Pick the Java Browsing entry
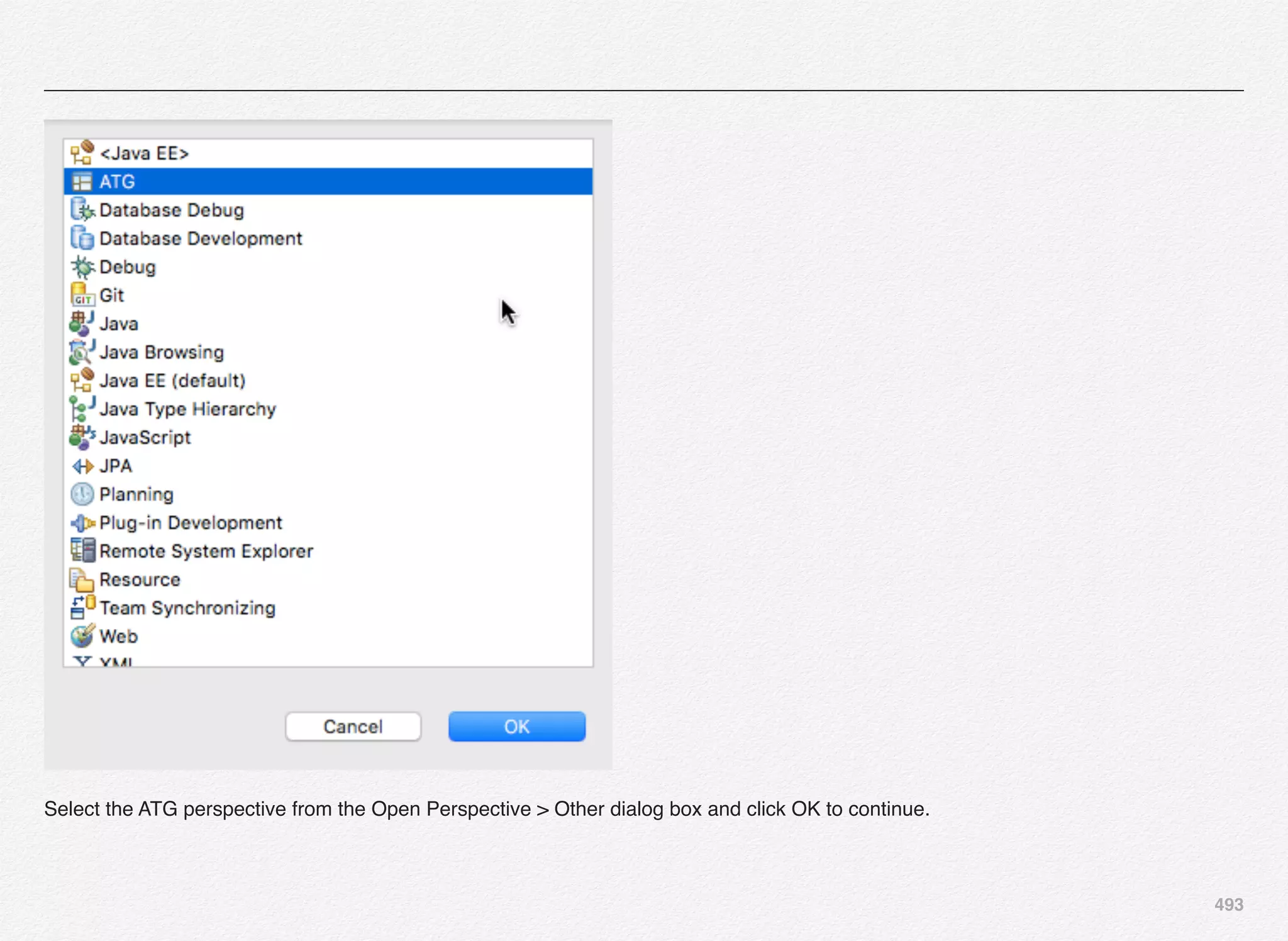The height and width of the screenshot is (941, 1288). pyautogui.click(x=328, y=352)
